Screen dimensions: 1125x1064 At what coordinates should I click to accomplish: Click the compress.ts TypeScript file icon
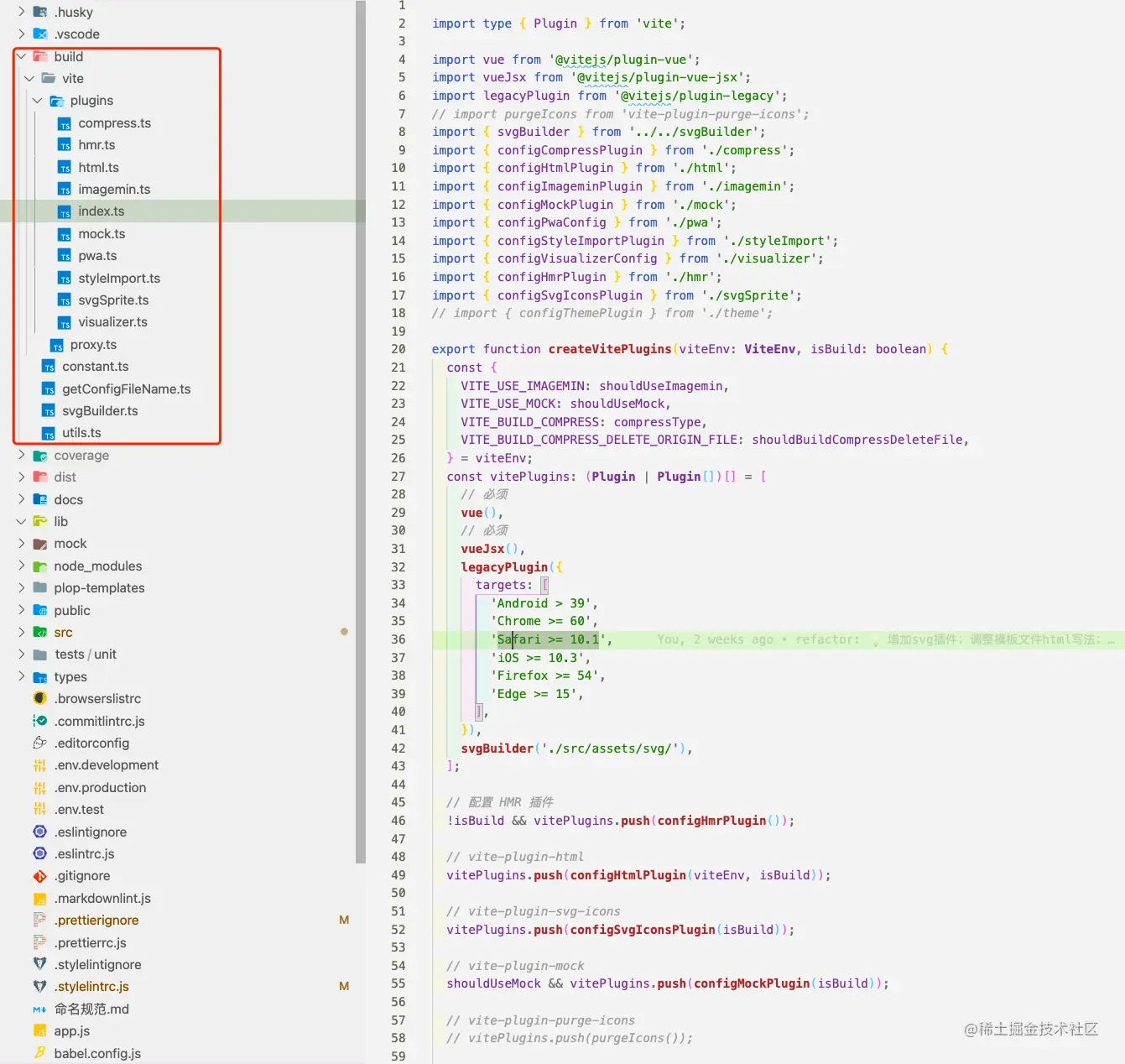(x=65, y=123)
